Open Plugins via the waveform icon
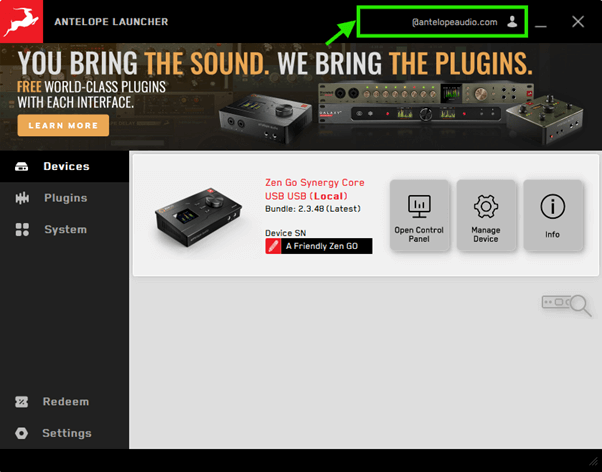This screenshot has width=602, height=472. [x=22, y=198]
